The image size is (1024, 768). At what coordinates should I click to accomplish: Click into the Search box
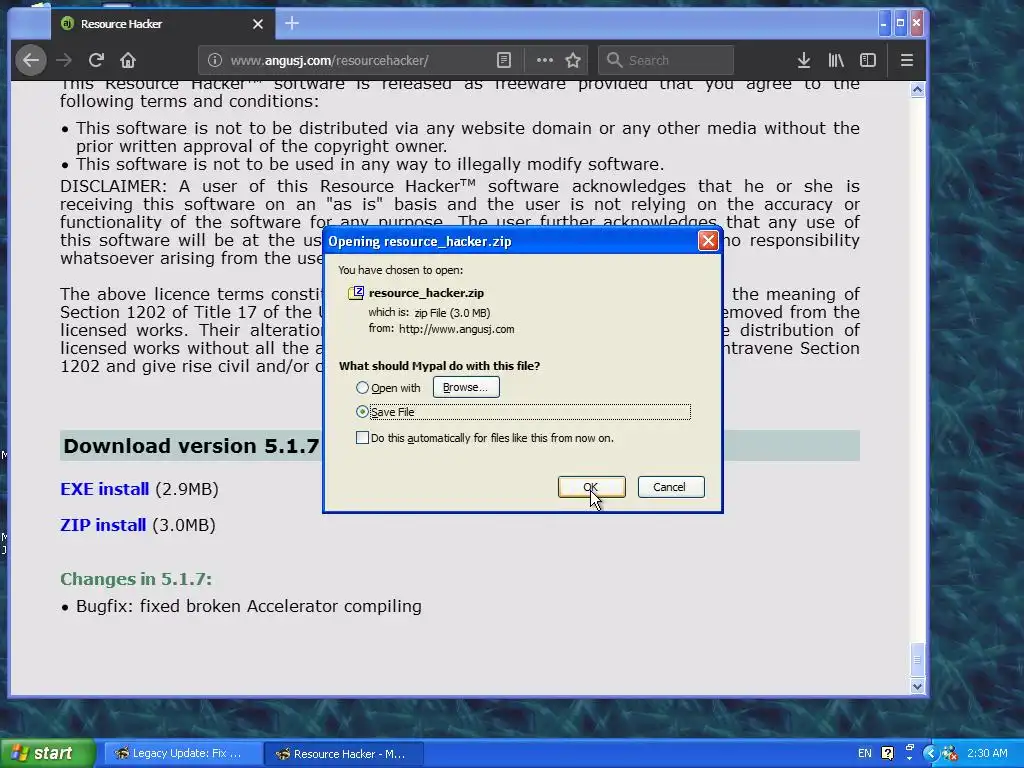tap(666, 61)
